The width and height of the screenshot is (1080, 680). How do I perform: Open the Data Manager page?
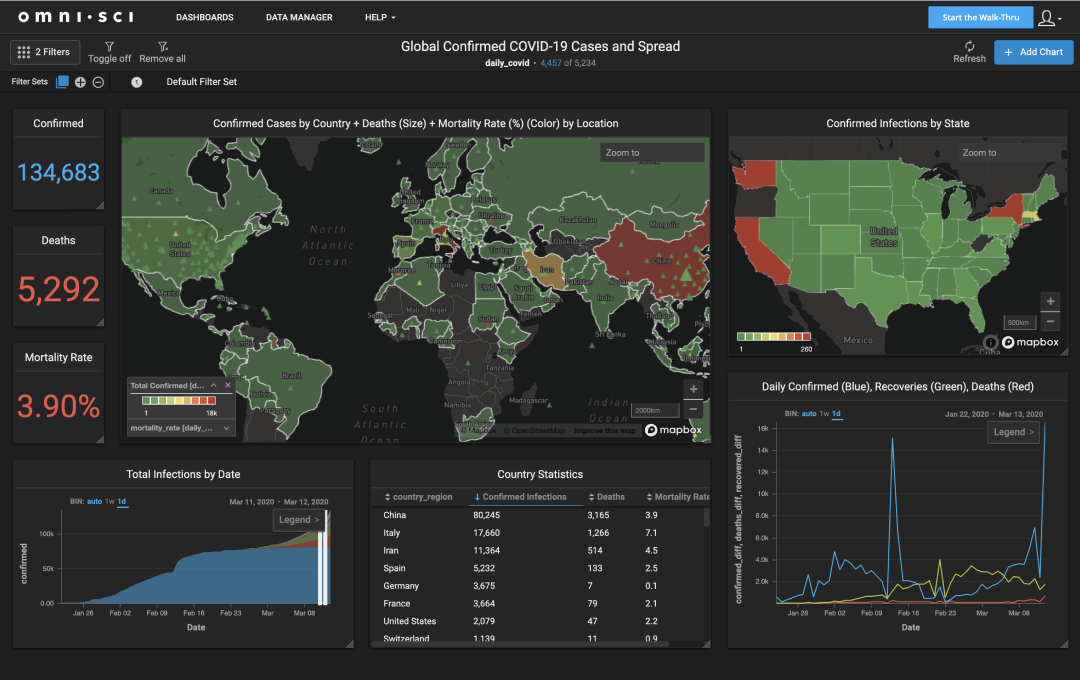point(298,17)
